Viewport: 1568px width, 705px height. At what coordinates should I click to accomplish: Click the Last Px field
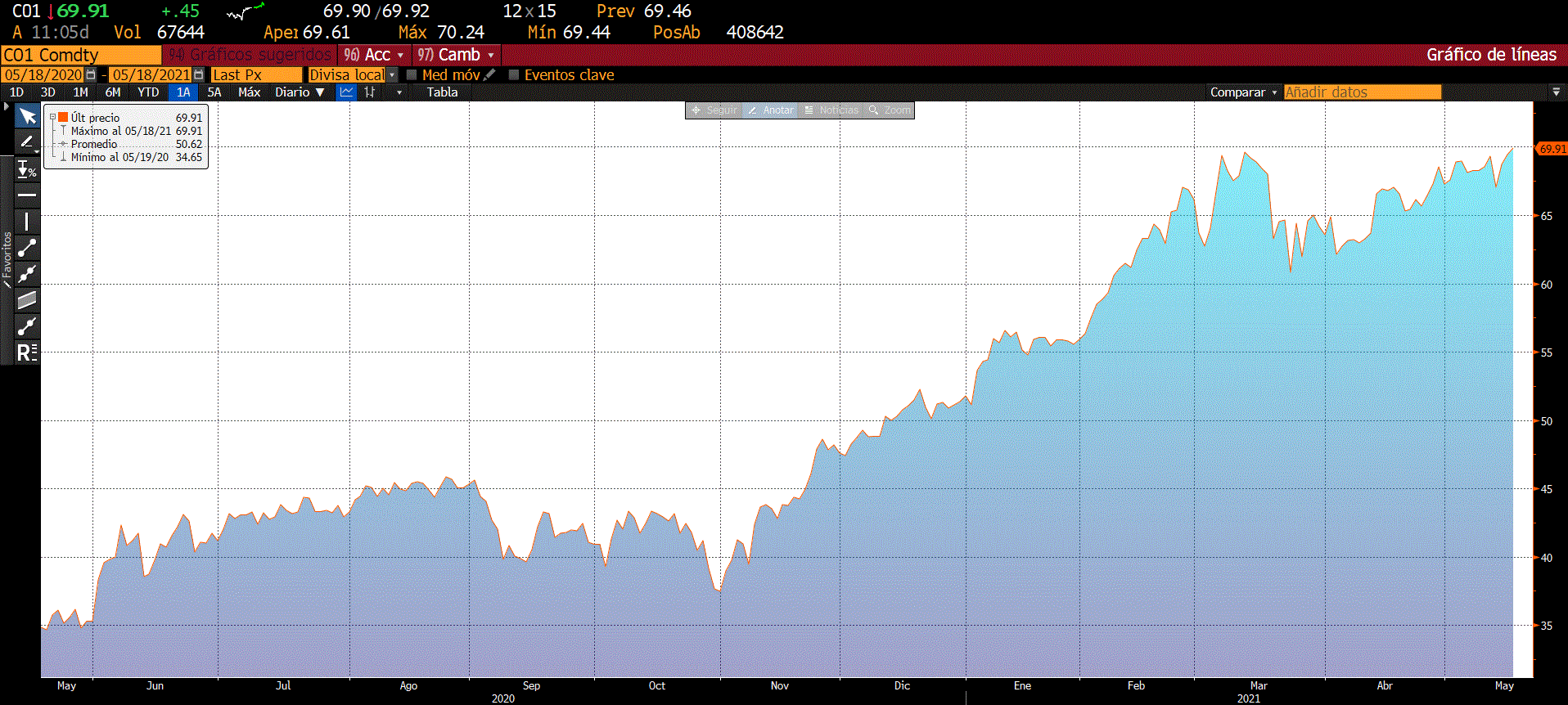coord(256,74)
